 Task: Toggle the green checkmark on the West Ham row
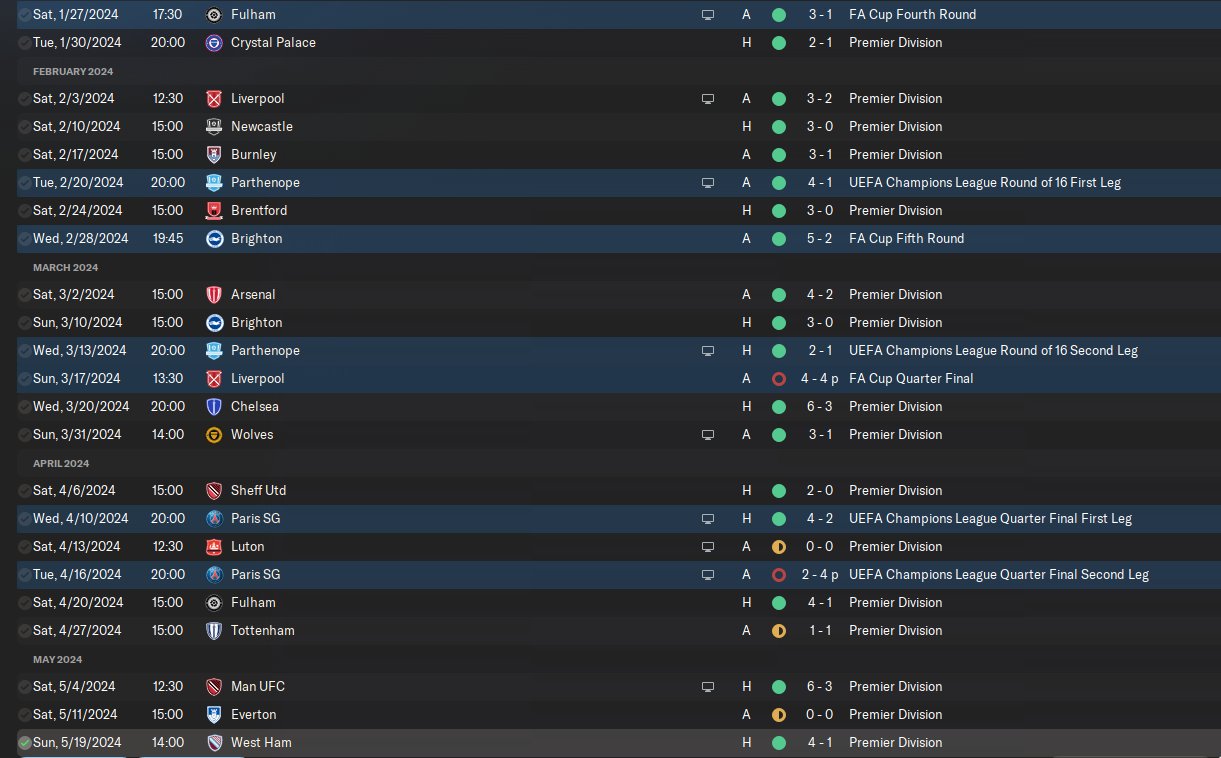coord(24,743)
